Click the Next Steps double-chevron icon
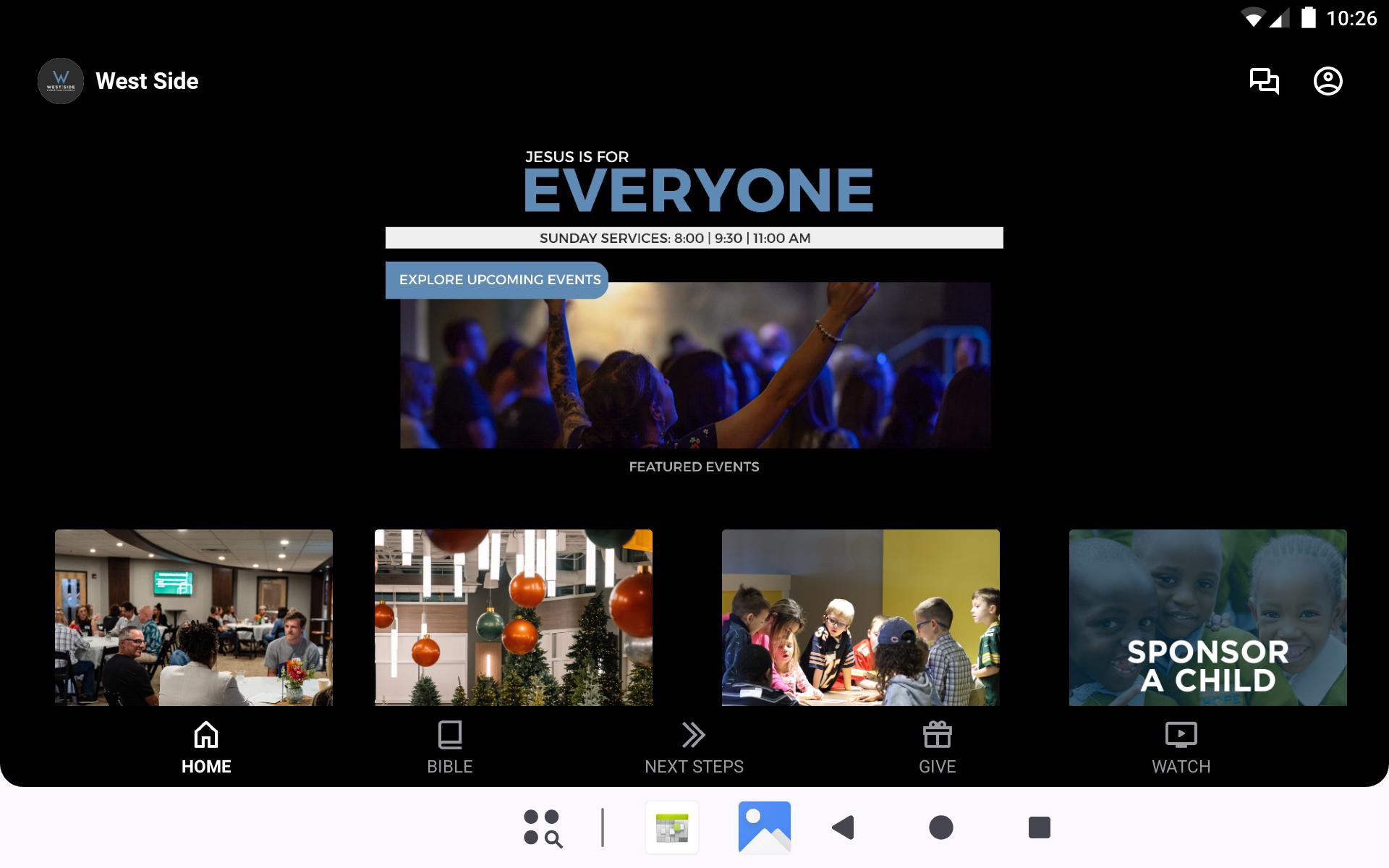 [x=693, y=735]
